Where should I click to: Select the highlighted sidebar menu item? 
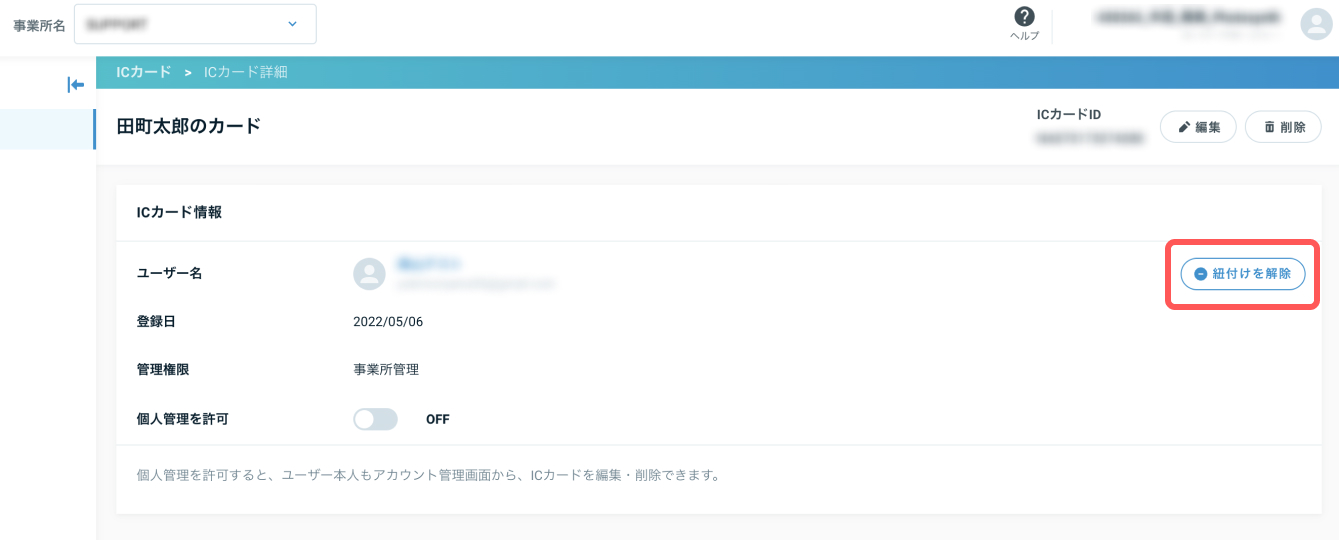tap(47, 129)
